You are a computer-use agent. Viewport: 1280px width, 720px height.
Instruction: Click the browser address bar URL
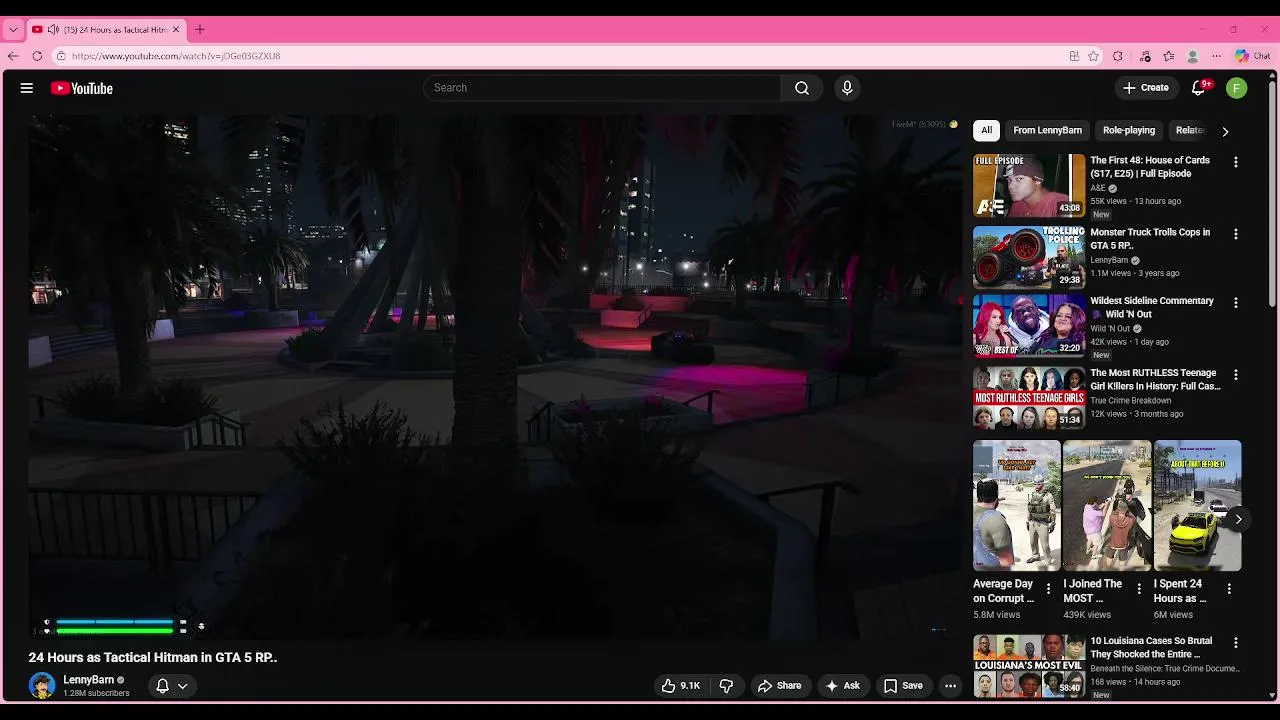click(x=176, y=56)
